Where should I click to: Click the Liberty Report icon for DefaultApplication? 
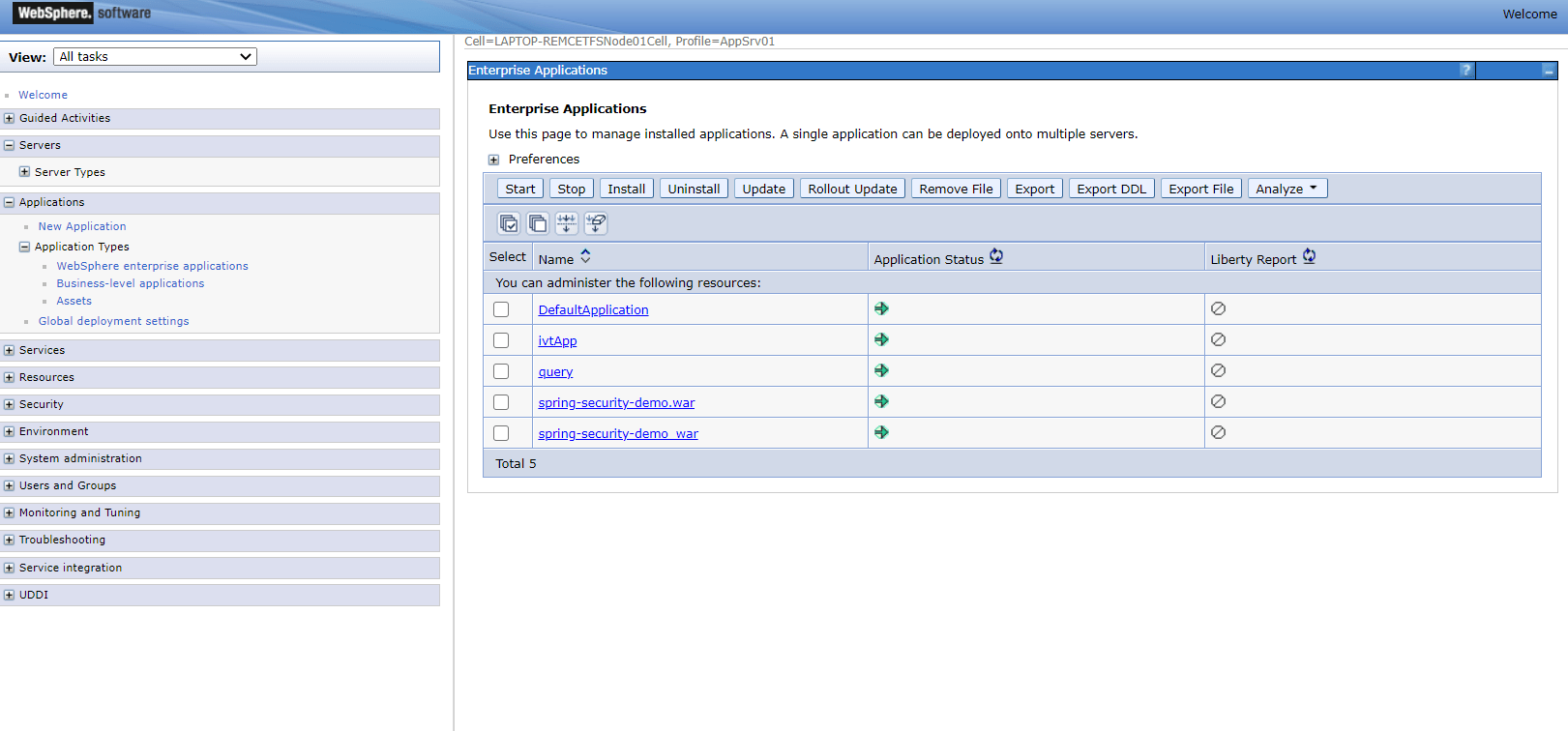click(x=1219, y=308)
